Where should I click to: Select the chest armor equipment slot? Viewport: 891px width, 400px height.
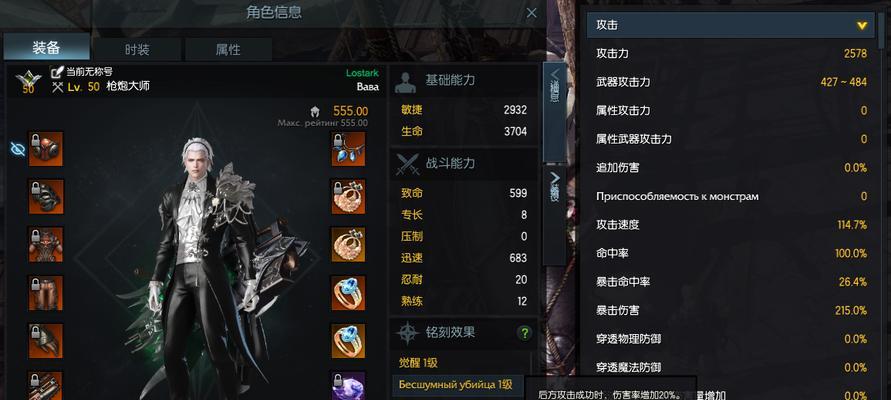tap(45, 245)
